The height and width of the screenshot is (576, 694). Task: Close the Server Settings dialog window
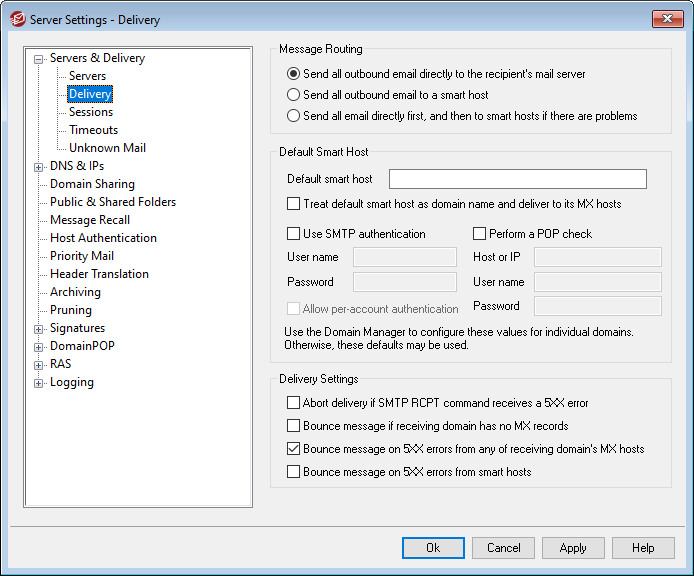tap(666, 19)
